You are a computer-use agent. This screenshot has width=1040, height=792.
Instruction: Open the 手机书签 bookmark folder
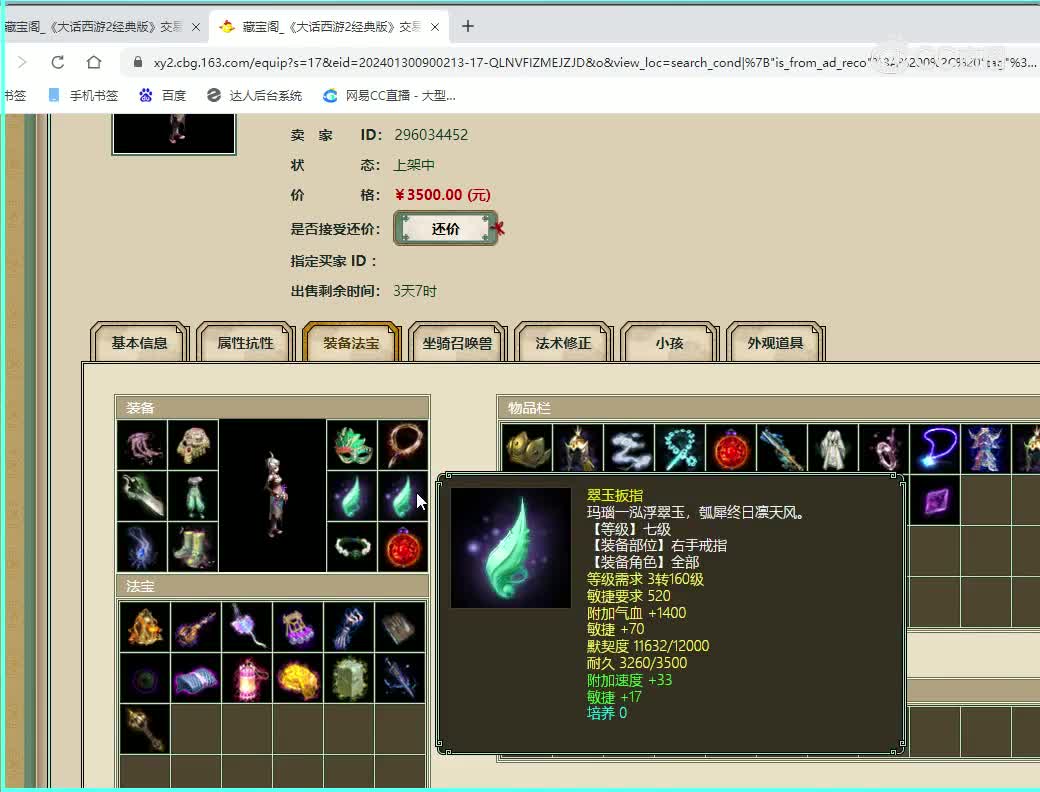click(84, 96)
